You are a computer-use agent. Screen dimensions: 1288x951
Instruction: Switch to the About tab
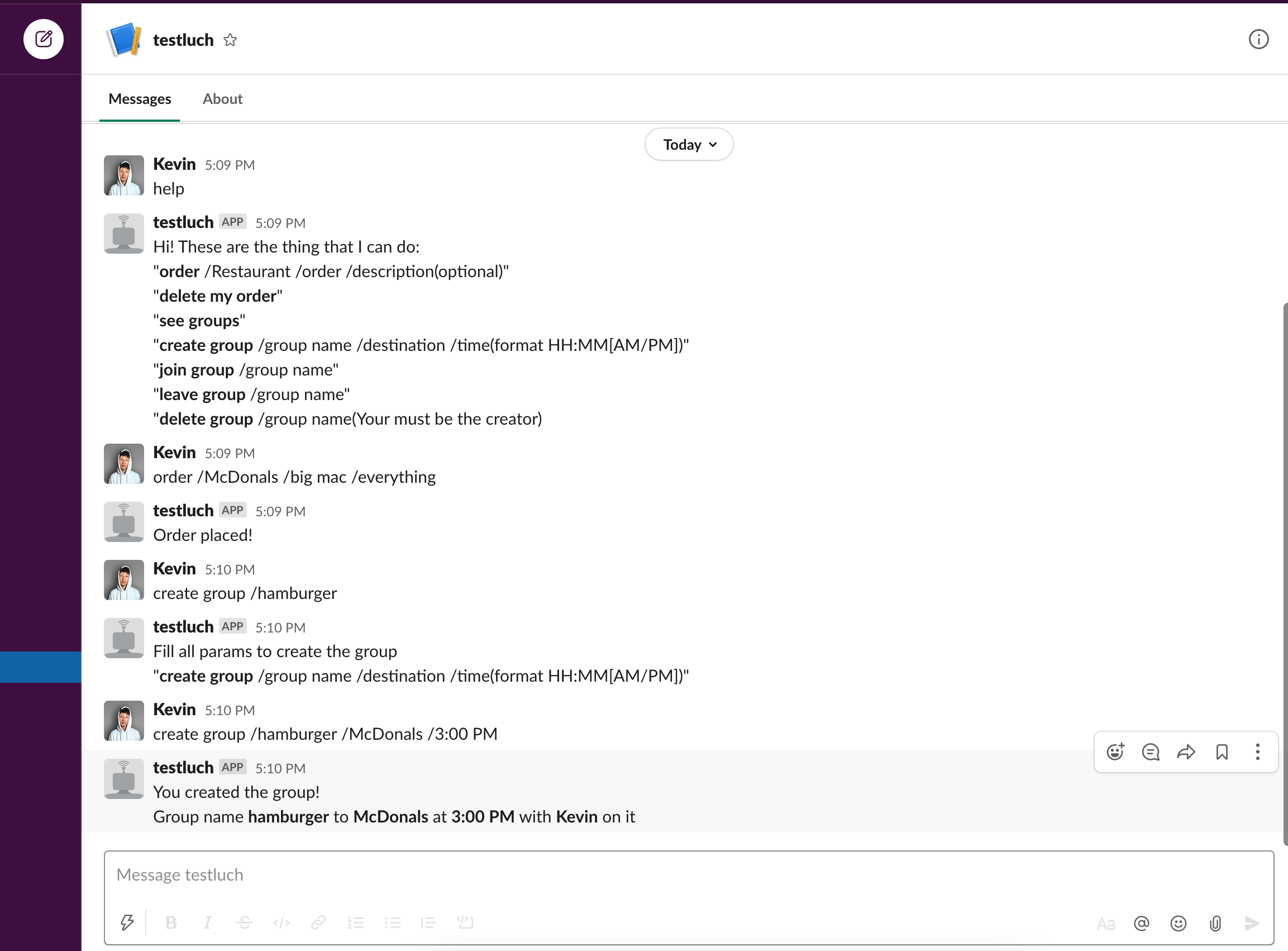222,98
